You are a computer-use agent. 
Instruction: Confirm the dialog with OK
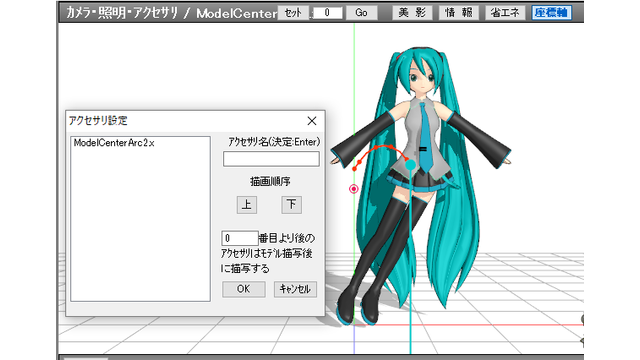(x=244, y=289)
